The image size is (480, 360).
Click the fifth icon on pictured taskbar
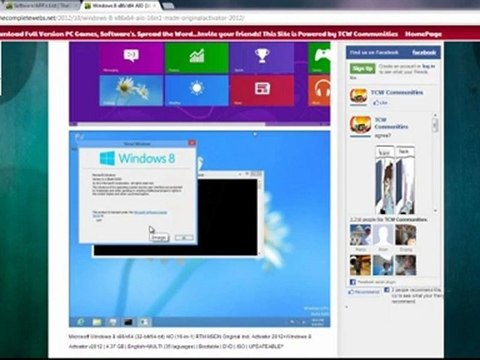coord(144,322)
